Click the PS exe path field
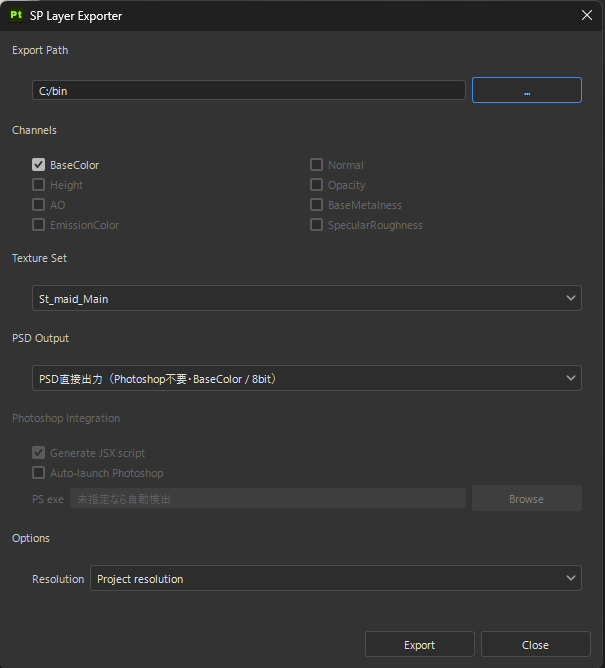 [268, 498]
